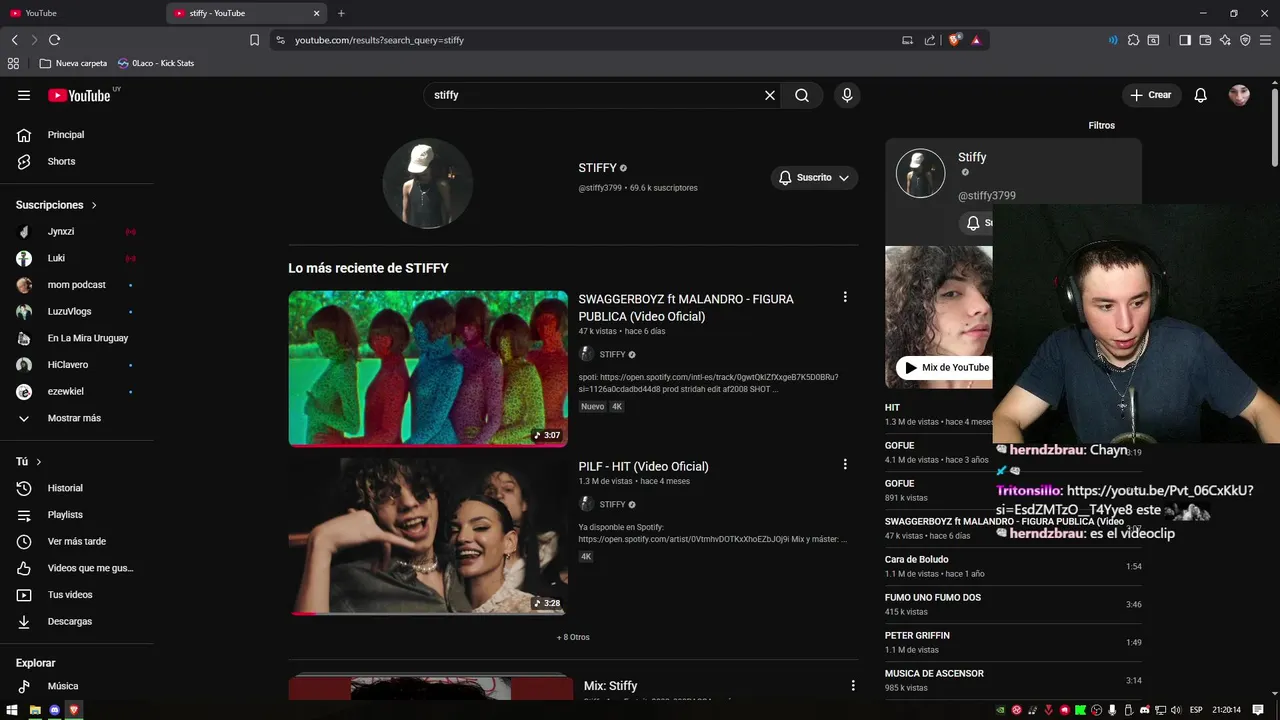
Task: Bookmark this page in address bar
Action: point(254,40)
